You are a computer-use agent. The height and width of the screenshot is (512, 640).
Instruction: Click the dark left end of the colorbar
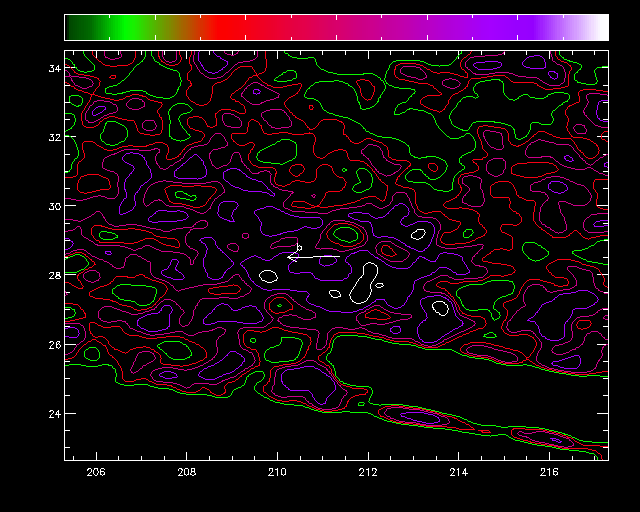(x=72, y=27)
